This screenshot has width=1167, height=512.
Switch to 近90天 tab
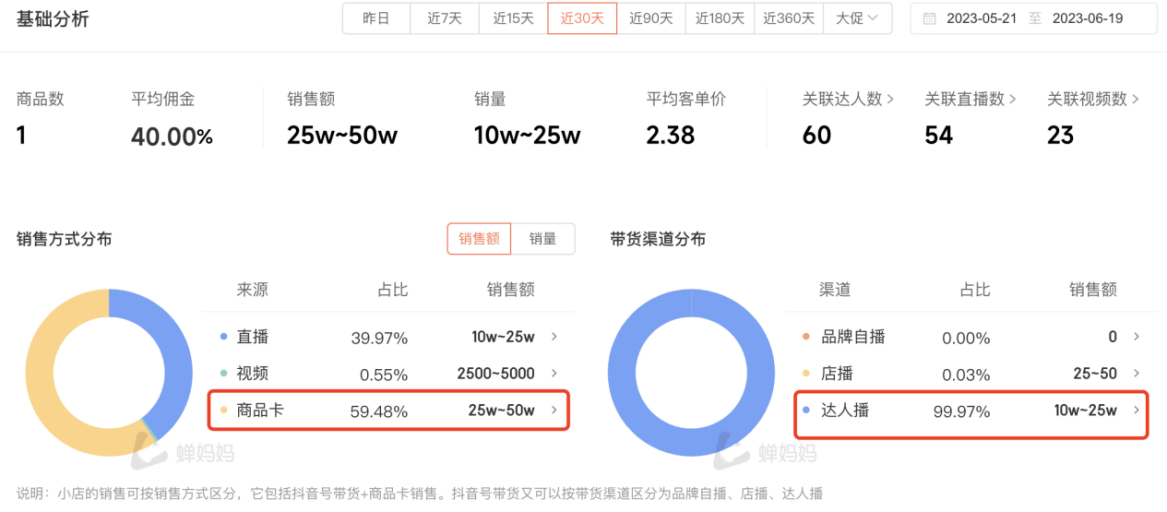click(650, 18)
